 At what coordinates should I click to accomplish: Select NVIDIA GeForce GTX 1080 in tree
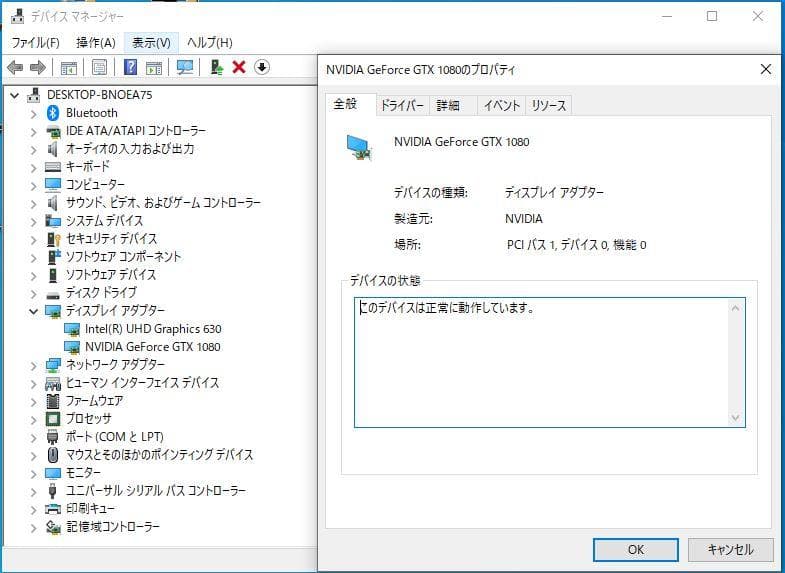pos(153,347)
